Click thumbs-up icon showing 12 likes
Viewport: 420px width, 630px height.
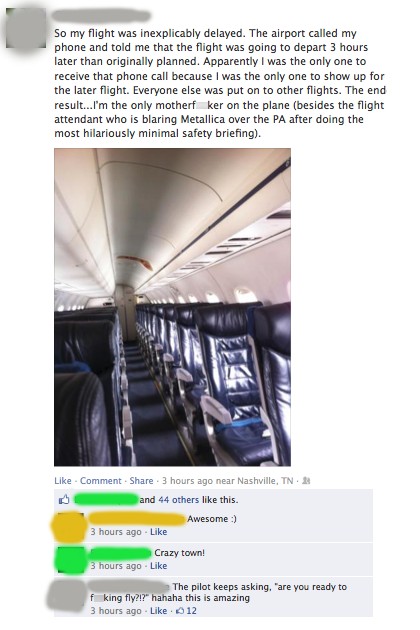(180, 611)
